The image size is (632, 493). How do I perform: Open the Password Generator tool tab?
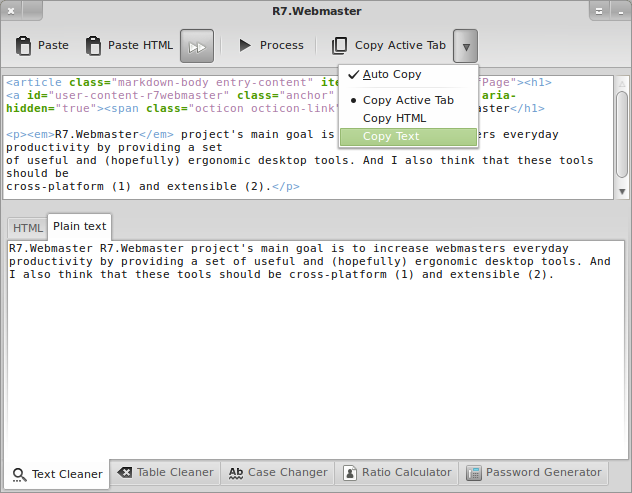coord(534,472)
